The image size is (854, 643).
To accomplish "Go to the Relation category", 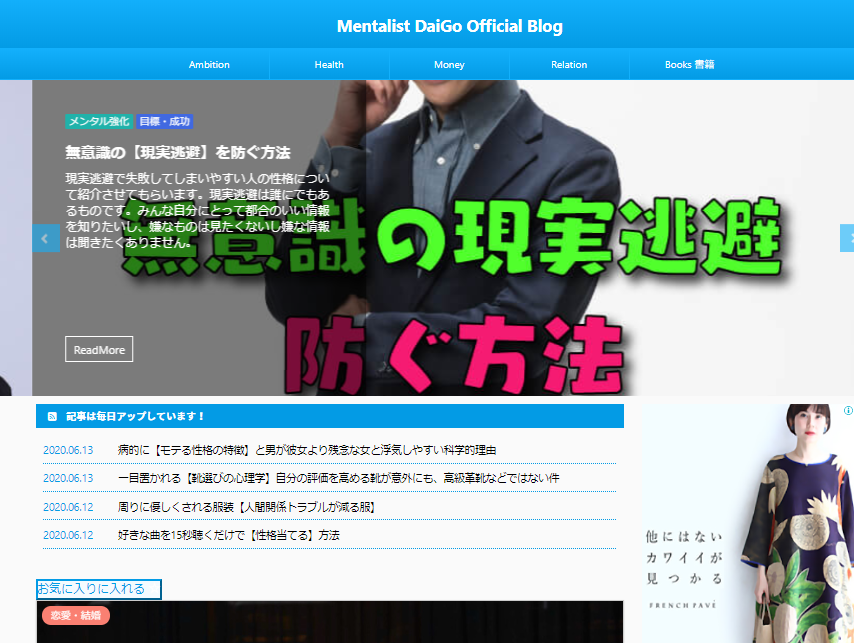I will [x=569, y=65].
